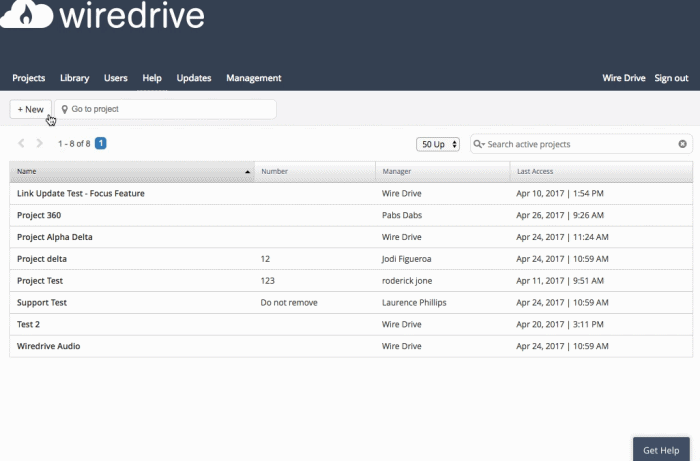Focus the Go to project field

pyautogui.click(x=165, y=109)
